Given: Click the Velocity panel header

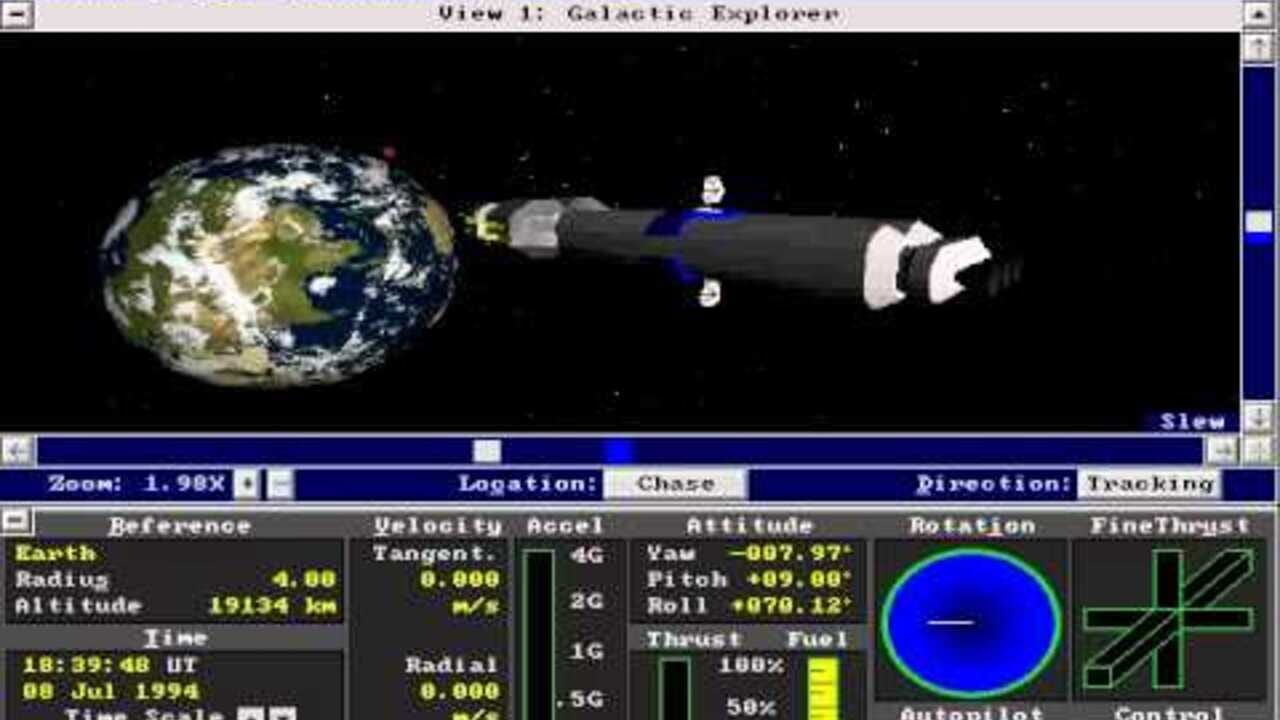Looking at the screenshot, I should click(x=437, y=525).
